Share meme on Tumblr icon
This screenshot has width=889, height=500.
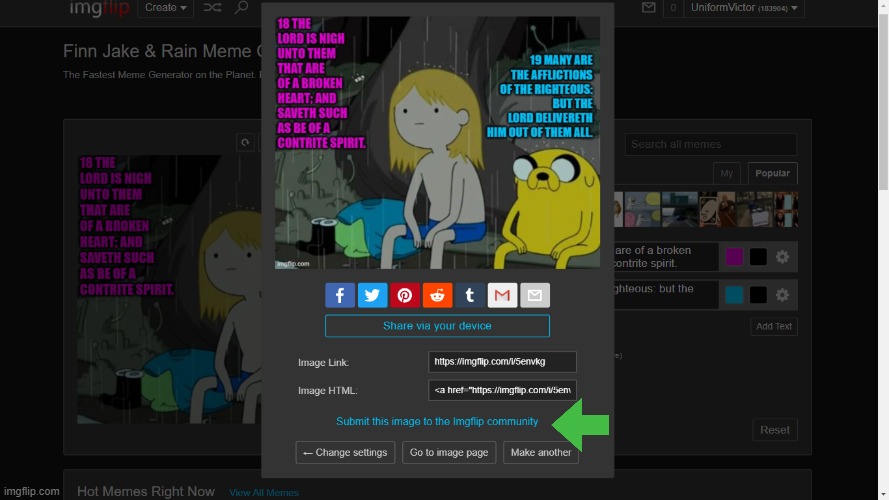click(469, 295)
